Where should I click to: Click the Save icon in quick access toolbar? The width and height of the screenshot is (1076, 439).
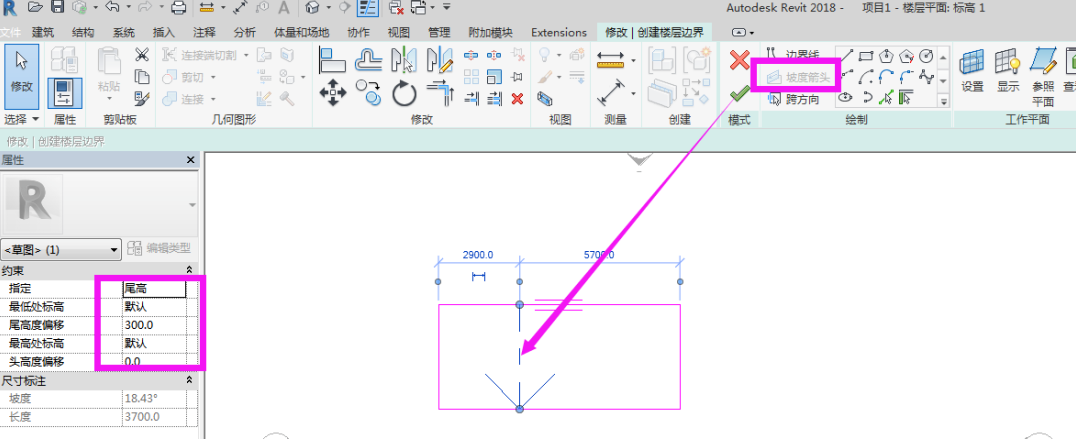(58, 8)
